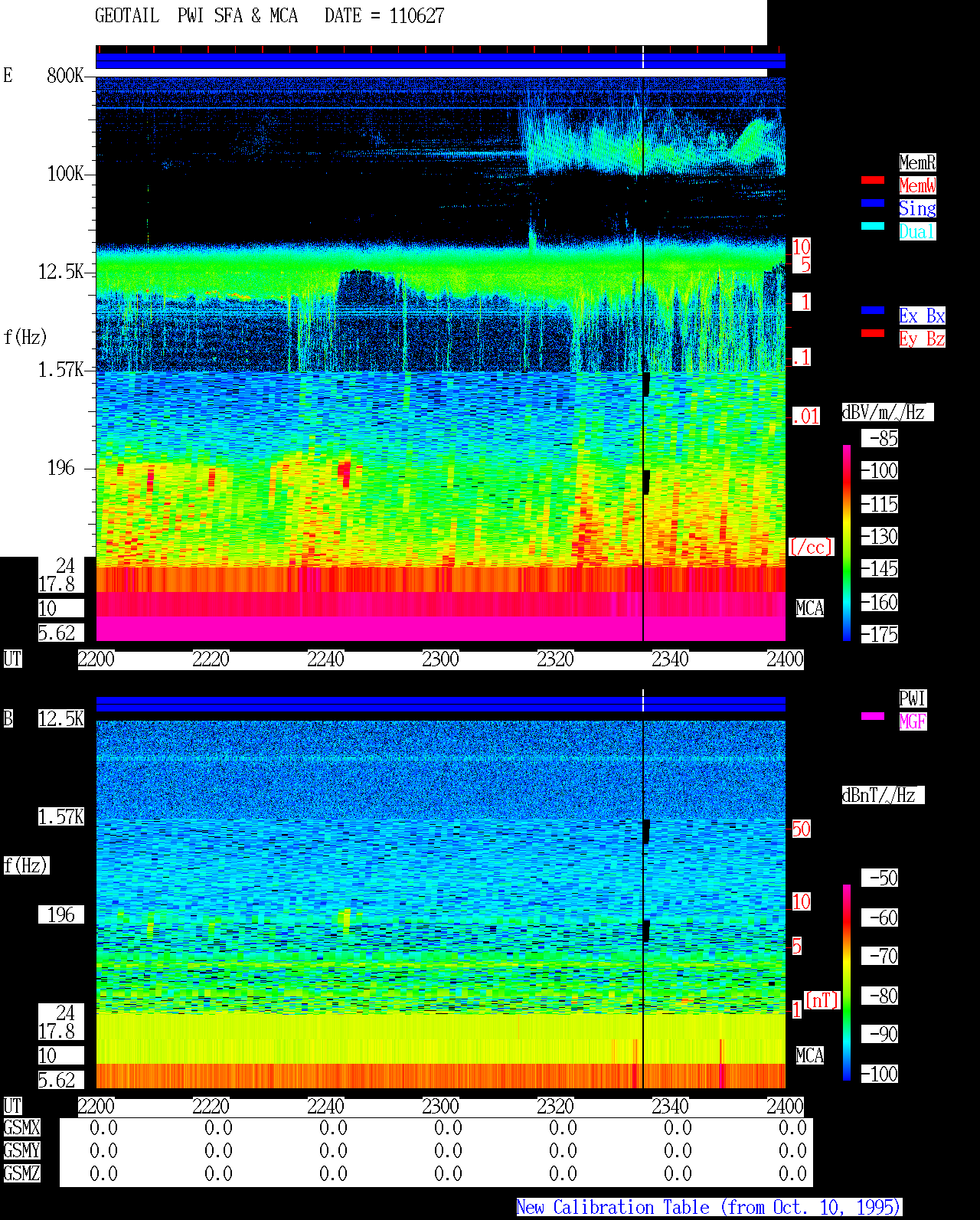Click the 'Dual' legend label
The width and height of the screenshot is (980, 1220).
[x=917, y=231]
